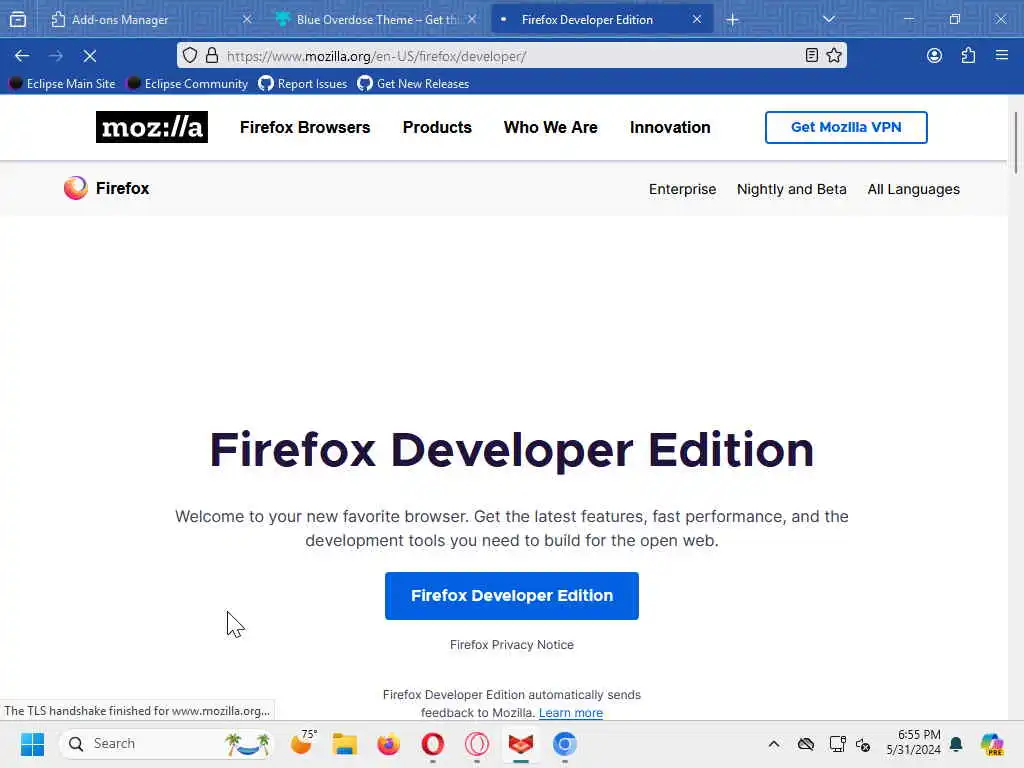Close the Firefox Developer Edition tab
Viewport: 1024px width, 768px height.
click(x=697, y=20)
